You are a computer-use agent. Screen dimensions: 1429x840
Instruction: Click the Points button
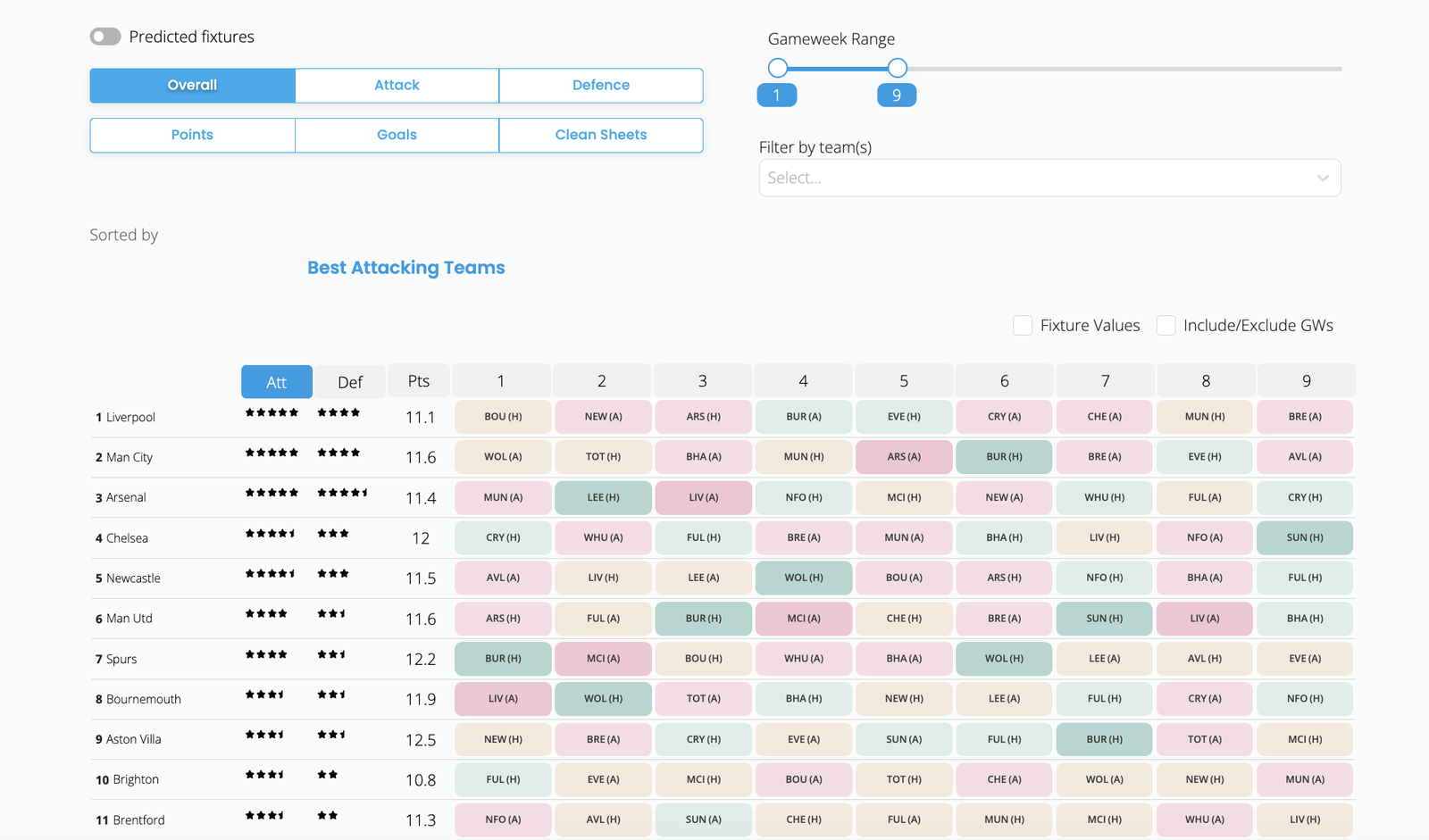(x=192, y=135)
